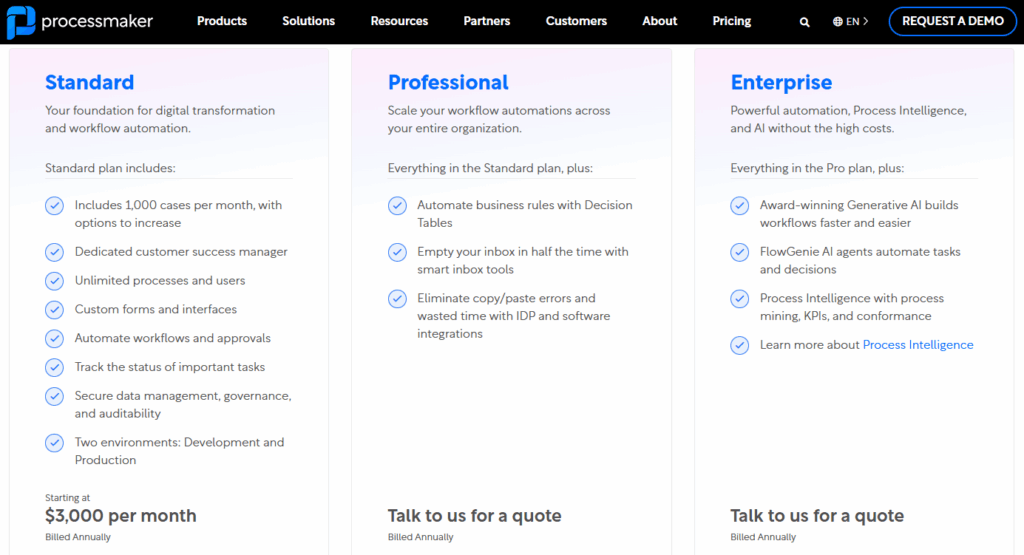Open the search magnifier icon
This screenshot has width=1024, height=555.
(x=804, y=22)
